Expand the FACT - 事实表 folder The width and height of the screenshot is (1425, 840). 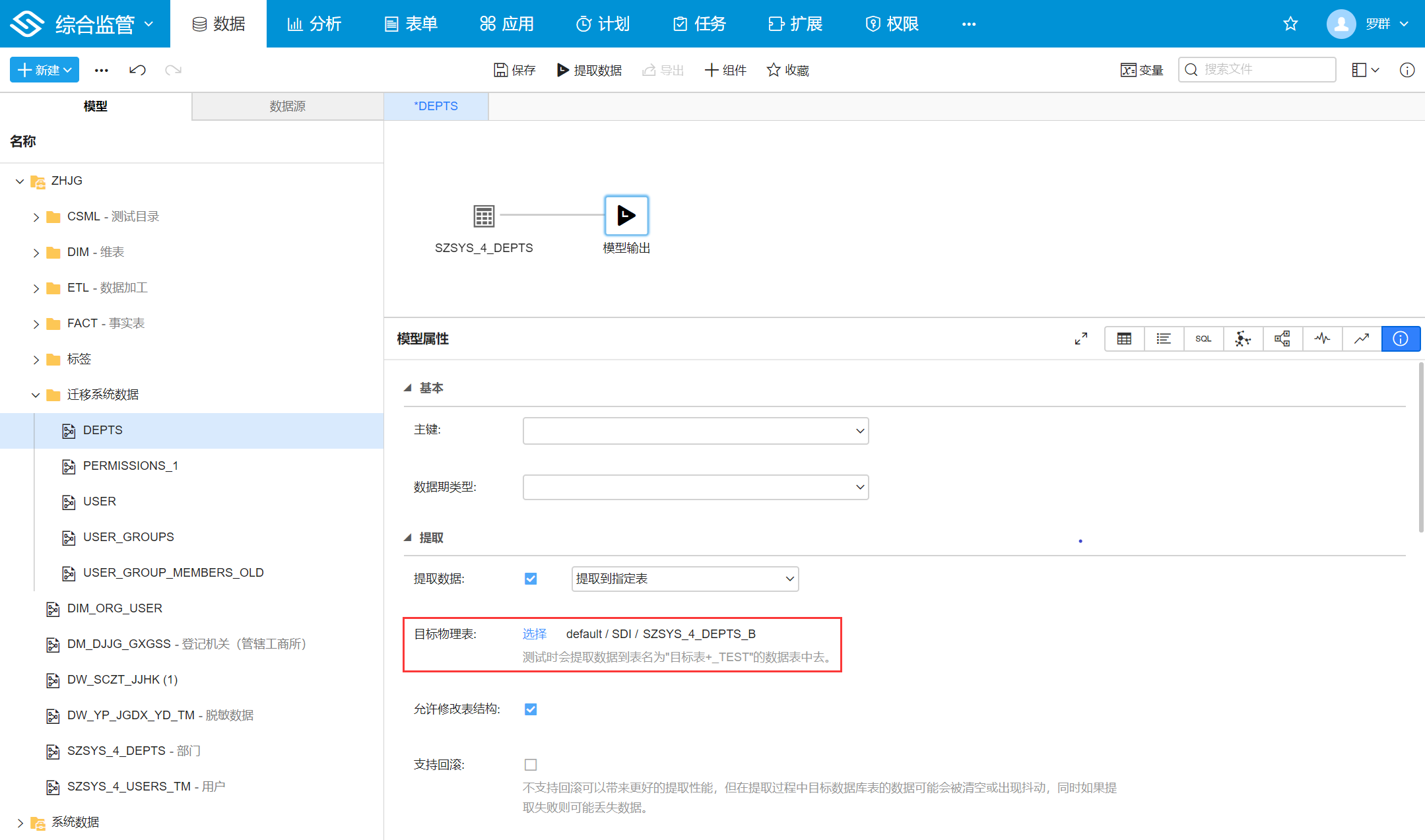pyautogui.click(x=36, y=324)
